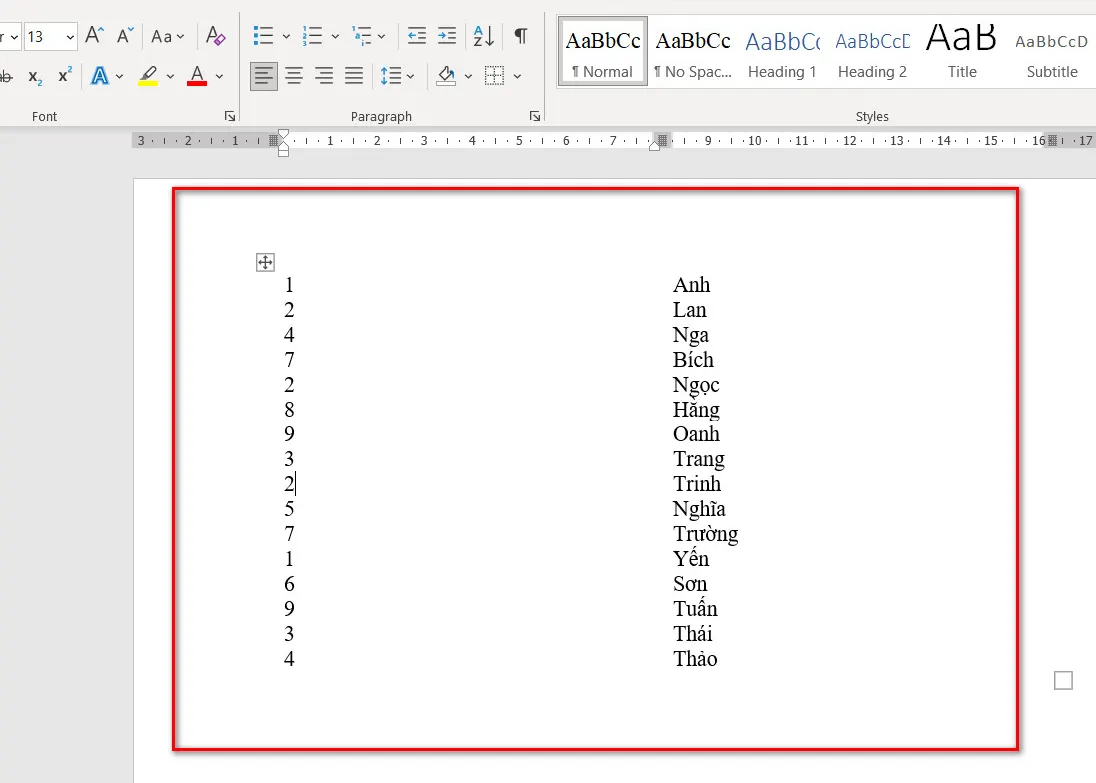Screen dimensions: 1096x783
Task: Click the Sort A to Z icon
Action: 483,36
